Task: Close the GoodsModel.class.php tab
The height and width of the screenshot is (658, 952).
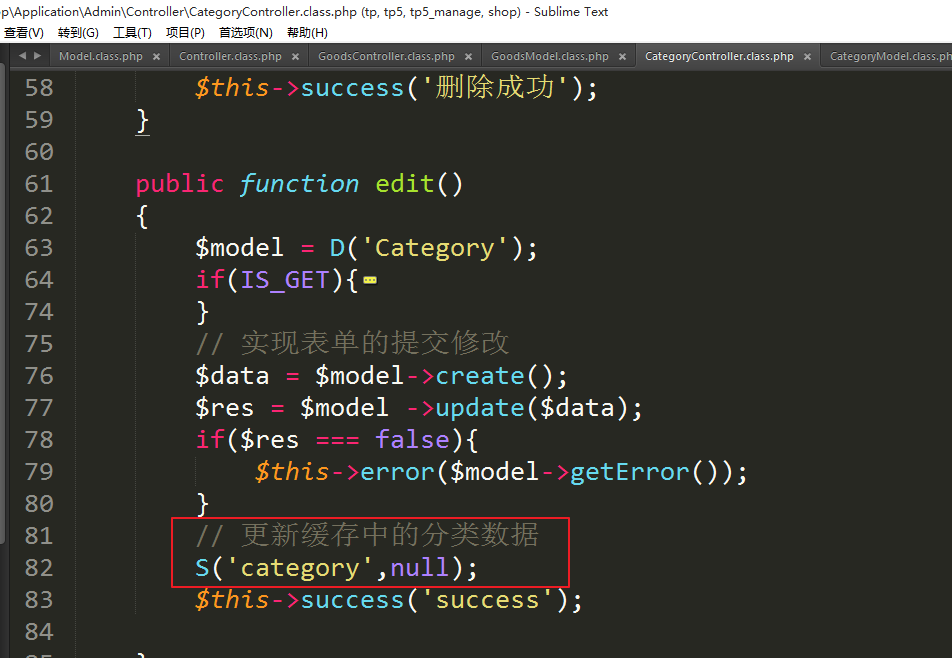Action: [622, 57]
